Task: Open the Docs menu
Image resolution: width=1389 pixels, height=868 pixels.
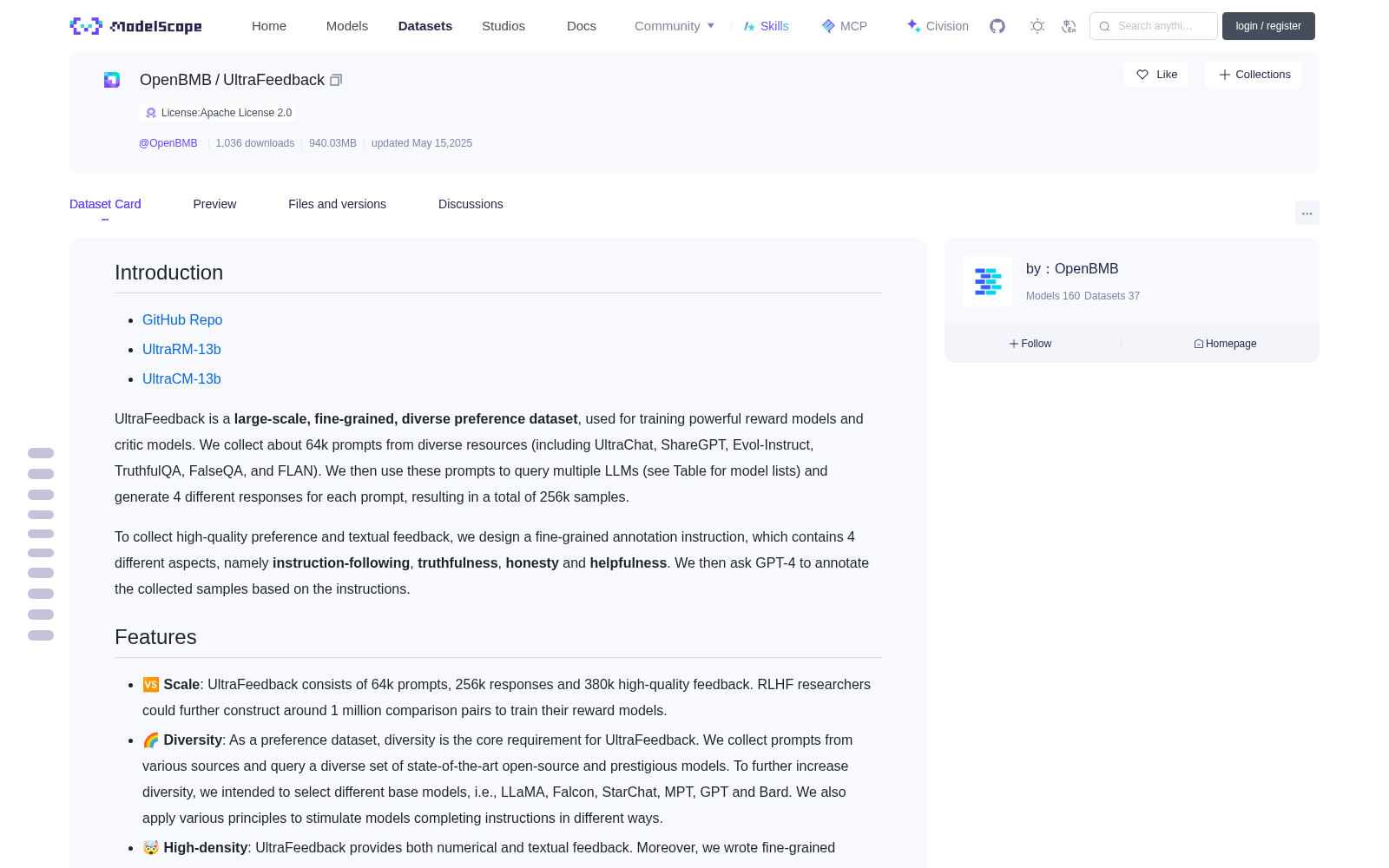Action: [582, 26]
